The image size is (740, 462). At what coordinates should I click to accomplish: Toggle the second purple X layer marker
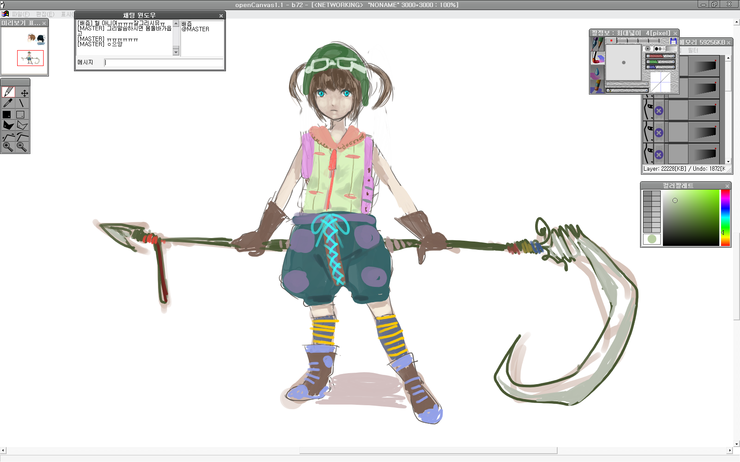[659, 133]
